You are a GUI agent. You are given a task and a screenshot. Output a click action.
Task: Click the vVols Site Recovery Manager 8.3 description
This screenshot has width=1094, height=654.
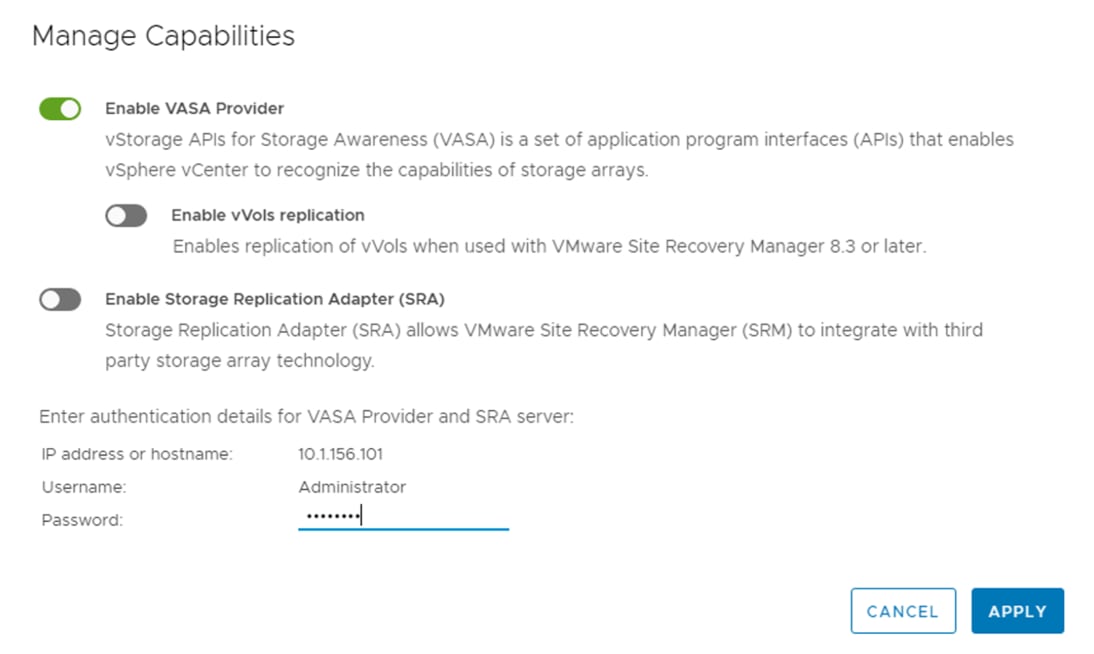[549, 246]
